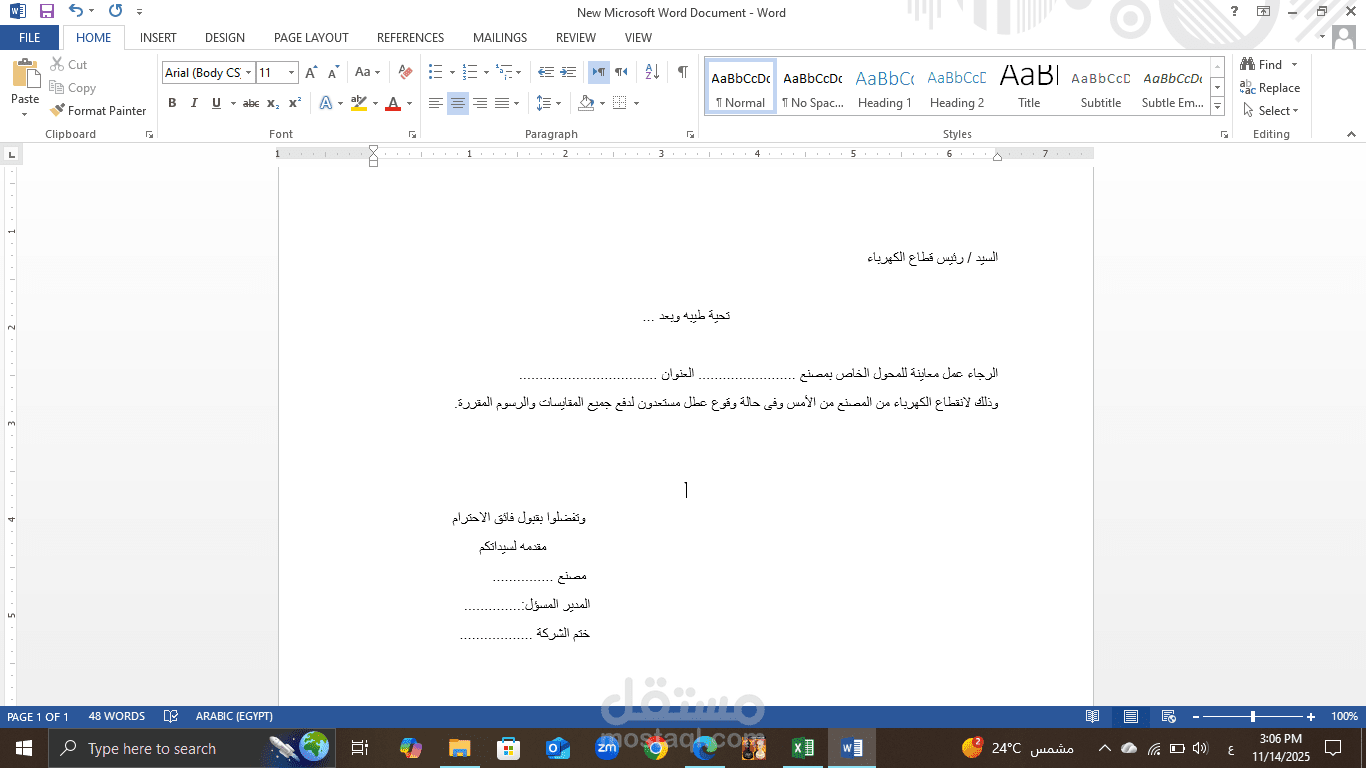Apply underline to the text
This screenshot has width=1366, height=768.
215,103
